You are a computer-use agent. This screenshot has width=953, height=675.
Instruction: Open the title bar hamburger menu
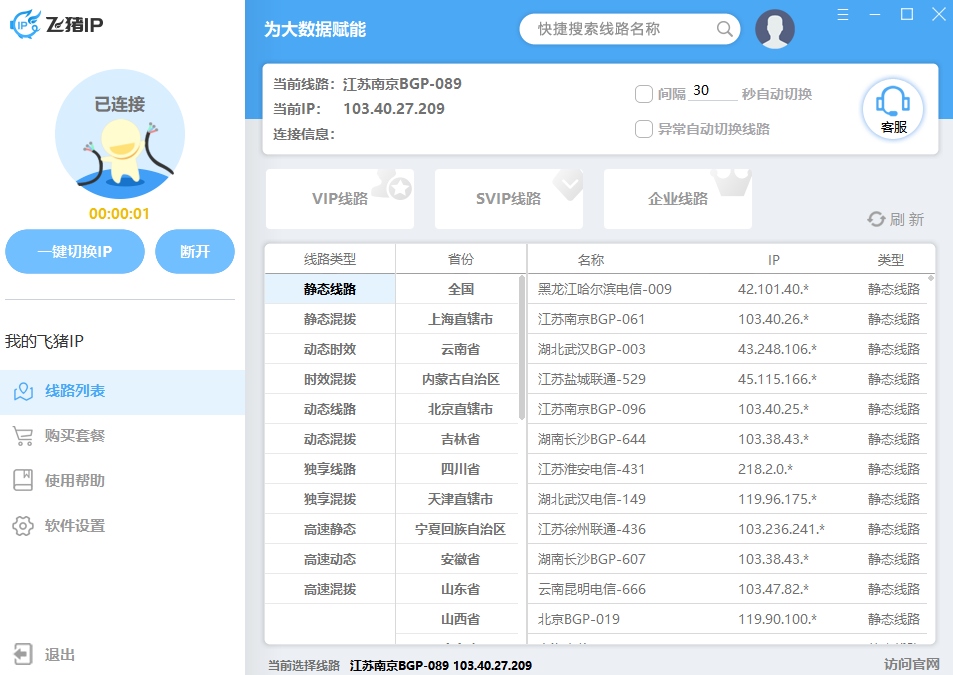coord(843,14)
